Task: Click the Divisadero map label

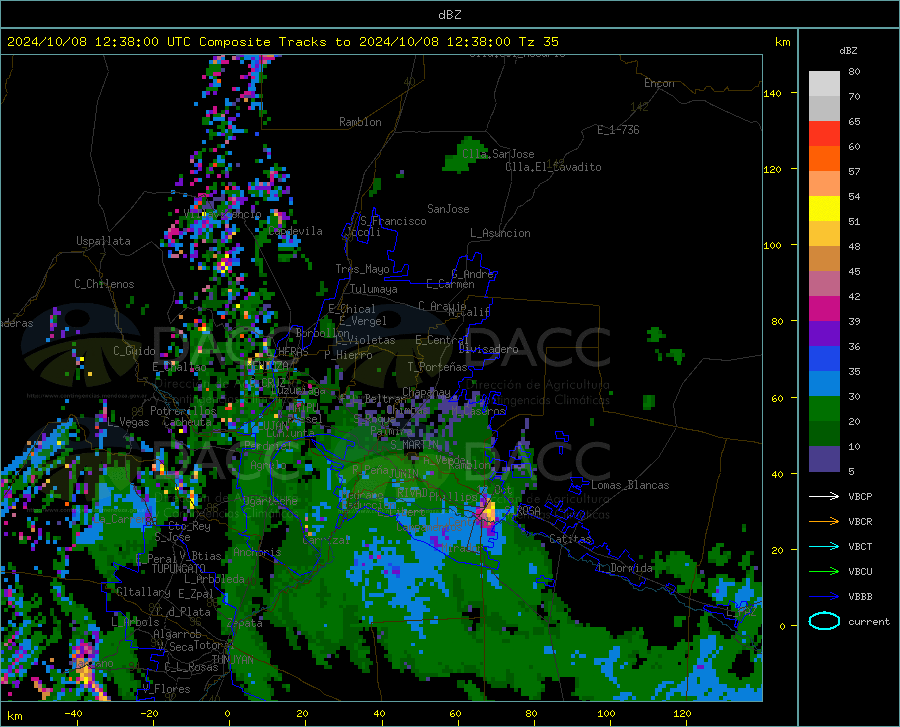Action: point(488,349)
